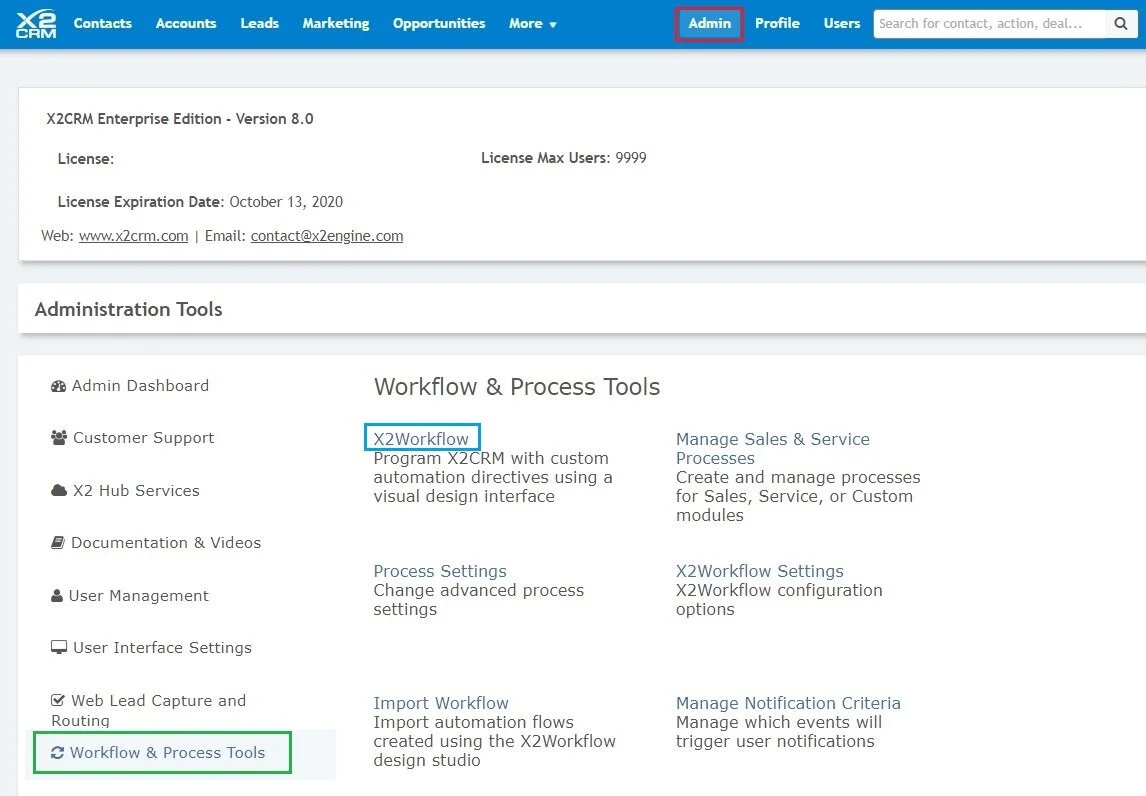Click the User Interface Settings monitor icon
The width and height of the screenshot is (1146, 796).
59,648
